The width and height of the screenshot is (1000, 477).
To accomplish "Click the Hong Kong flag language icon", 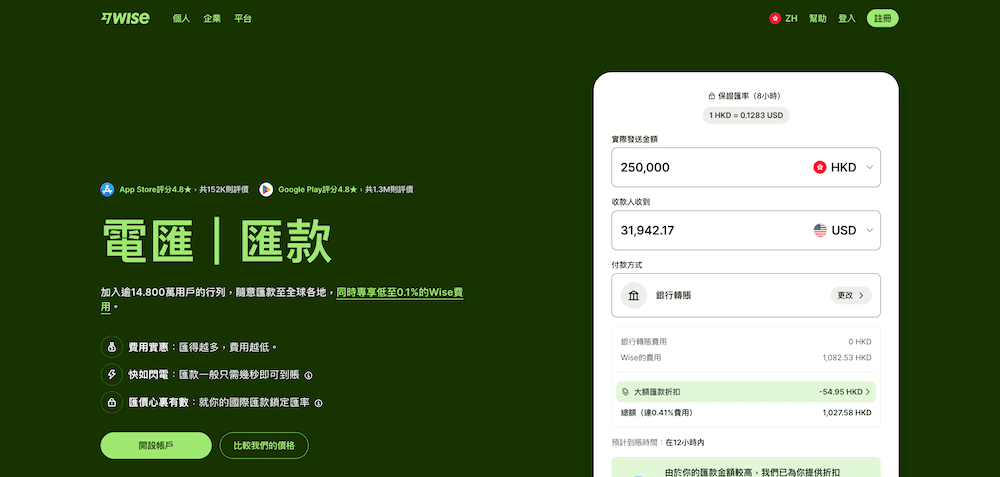I will 775,18.
